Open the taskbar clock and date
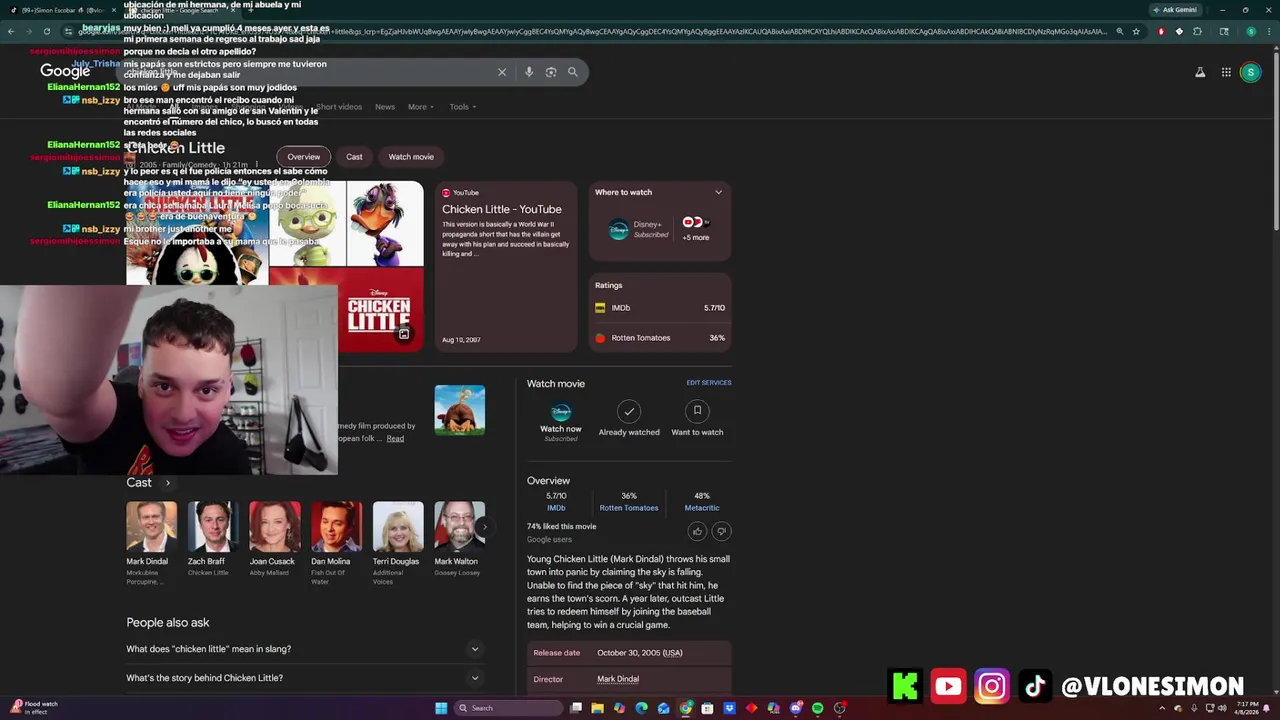Viewport: 1280px width, 720px height. pos(1247,708)
